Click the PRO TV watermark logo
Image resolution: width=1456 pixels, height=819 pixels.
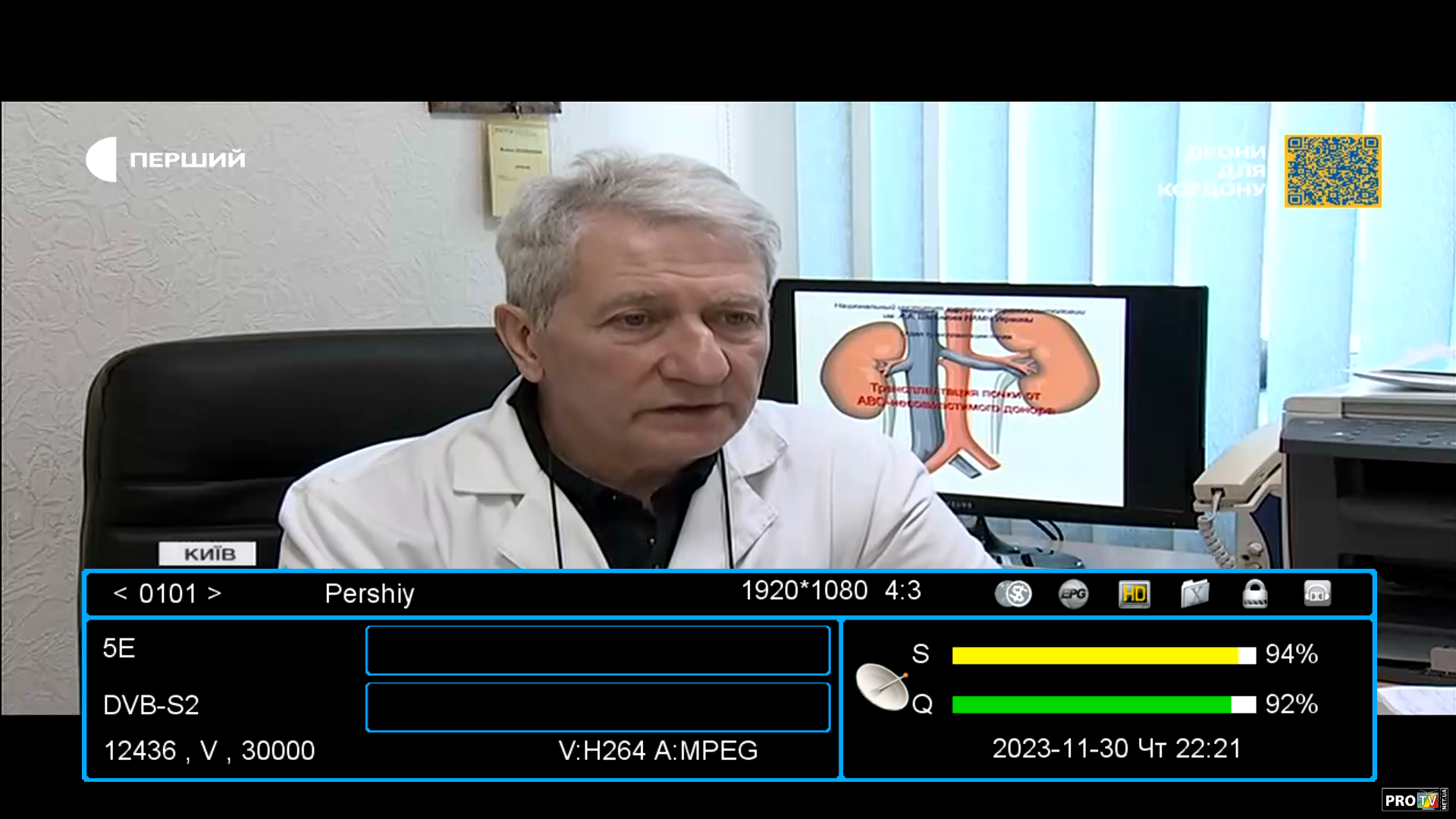[1414, 800]
